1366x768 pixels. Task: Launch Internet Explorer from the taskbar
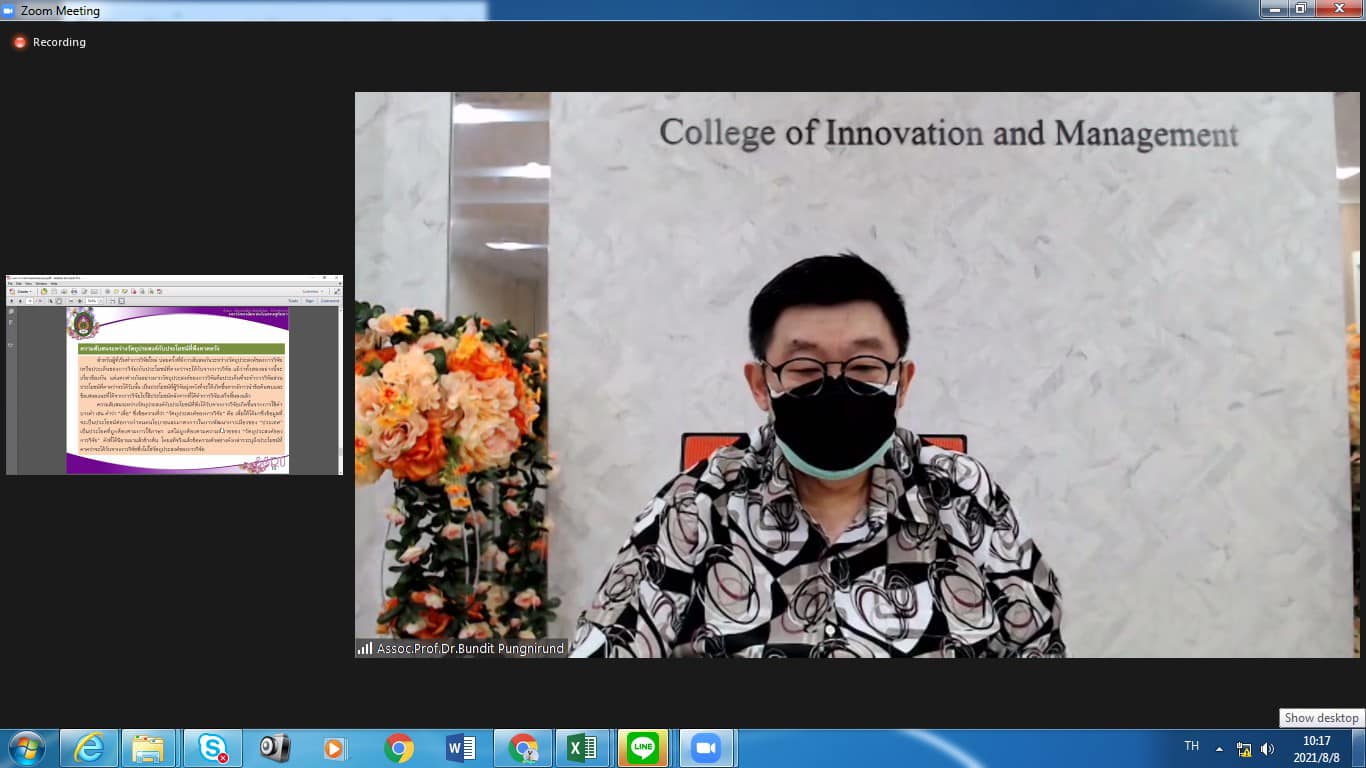89,748
